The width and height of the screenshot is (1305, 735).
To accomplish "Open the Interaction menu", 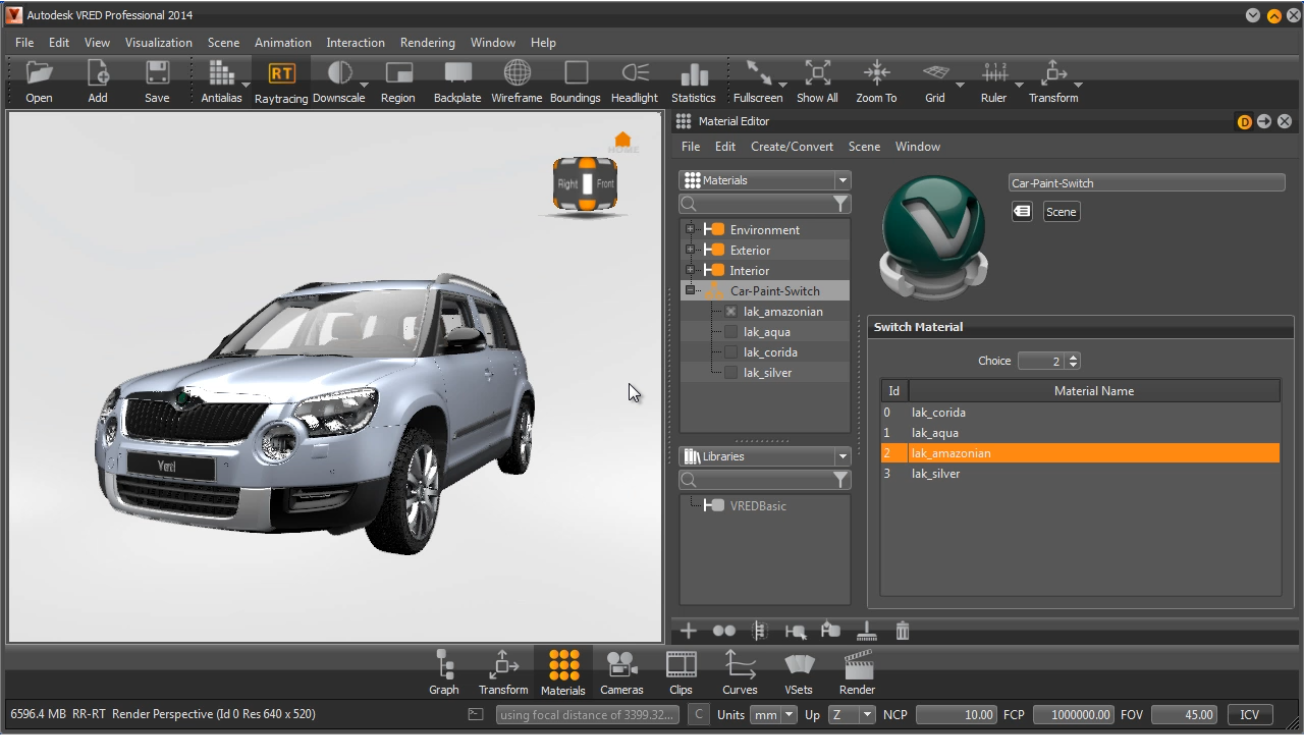I will (x=355, y=43).
